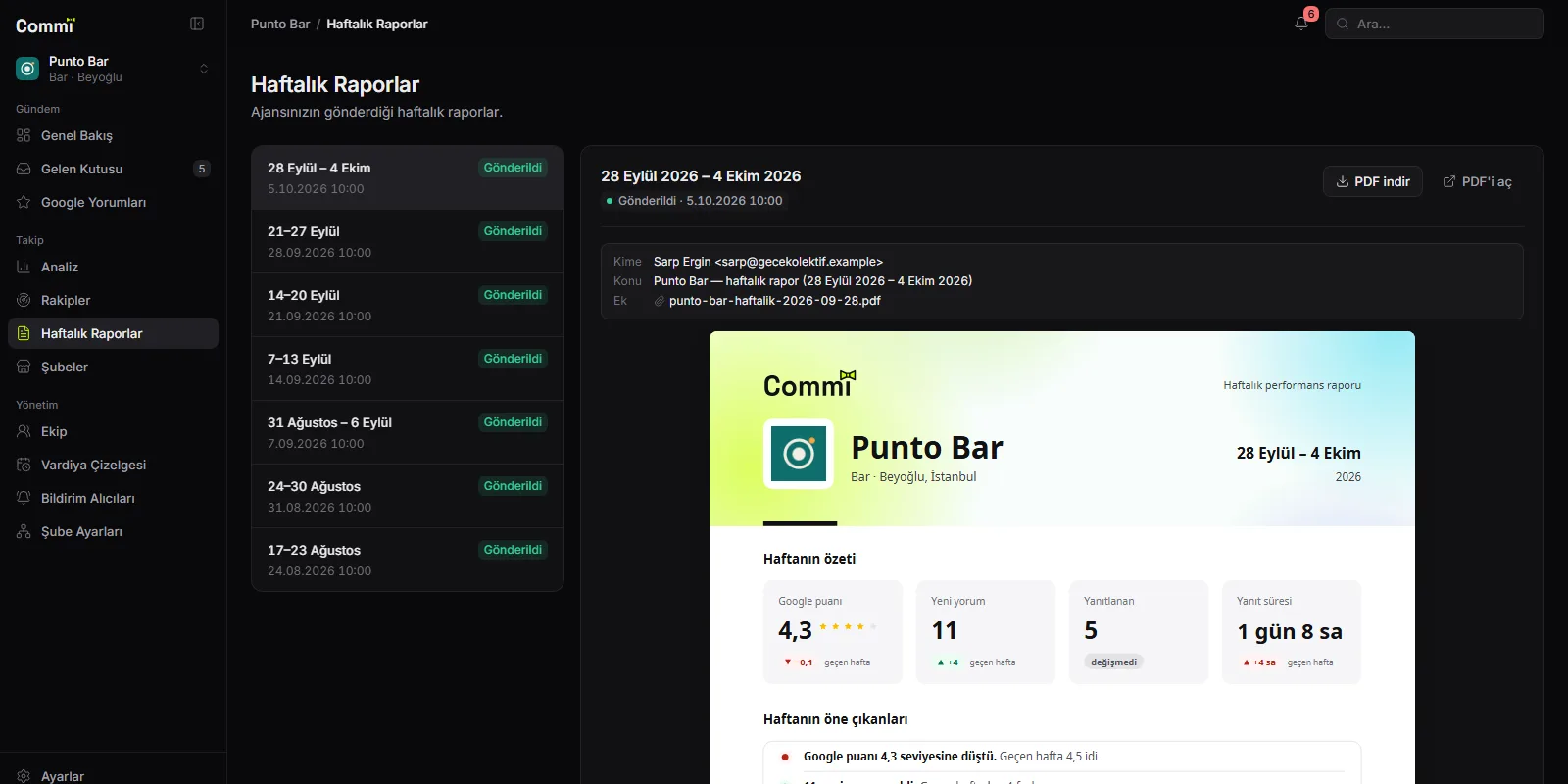
Task: Click the Google puanı 4,3 card
Action: pyautogui.click(x=833, y=632)
